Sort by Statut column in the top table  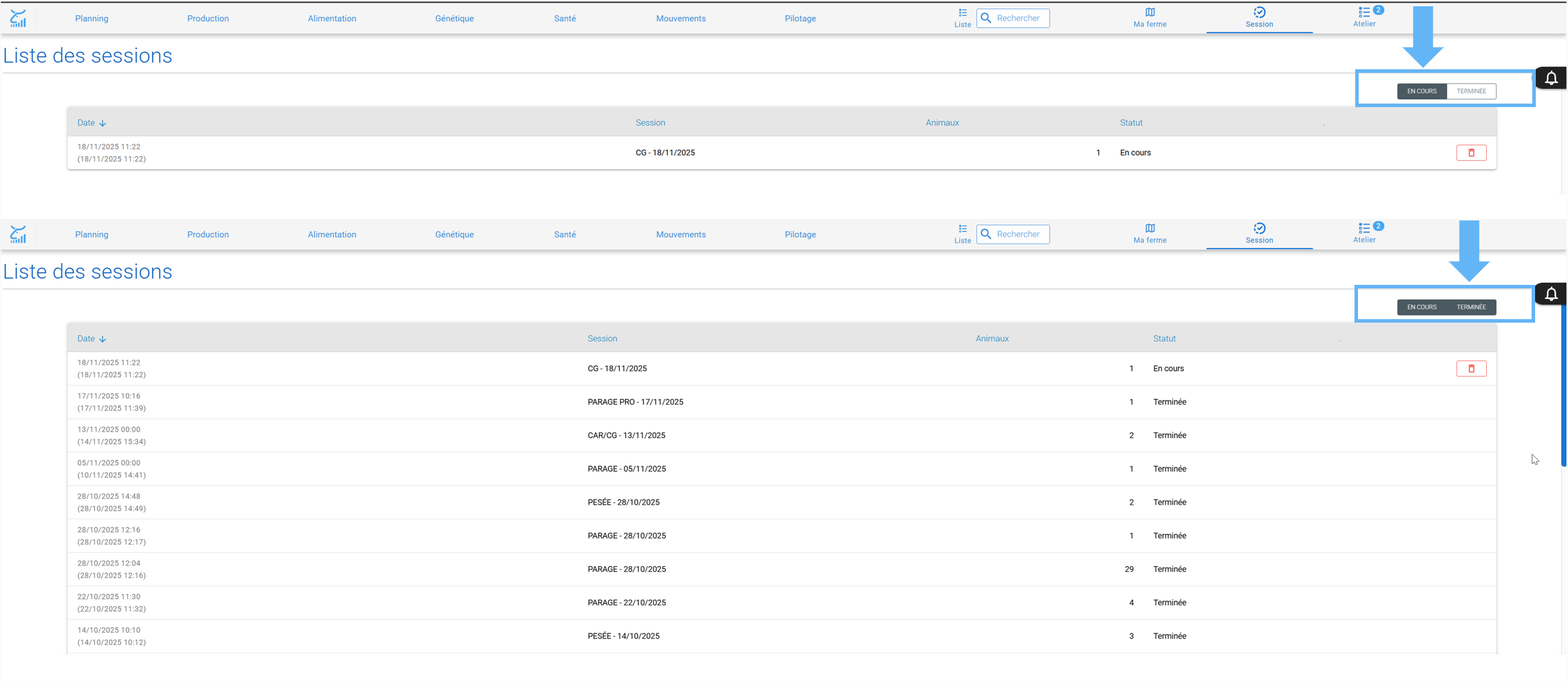(1131, 123)
